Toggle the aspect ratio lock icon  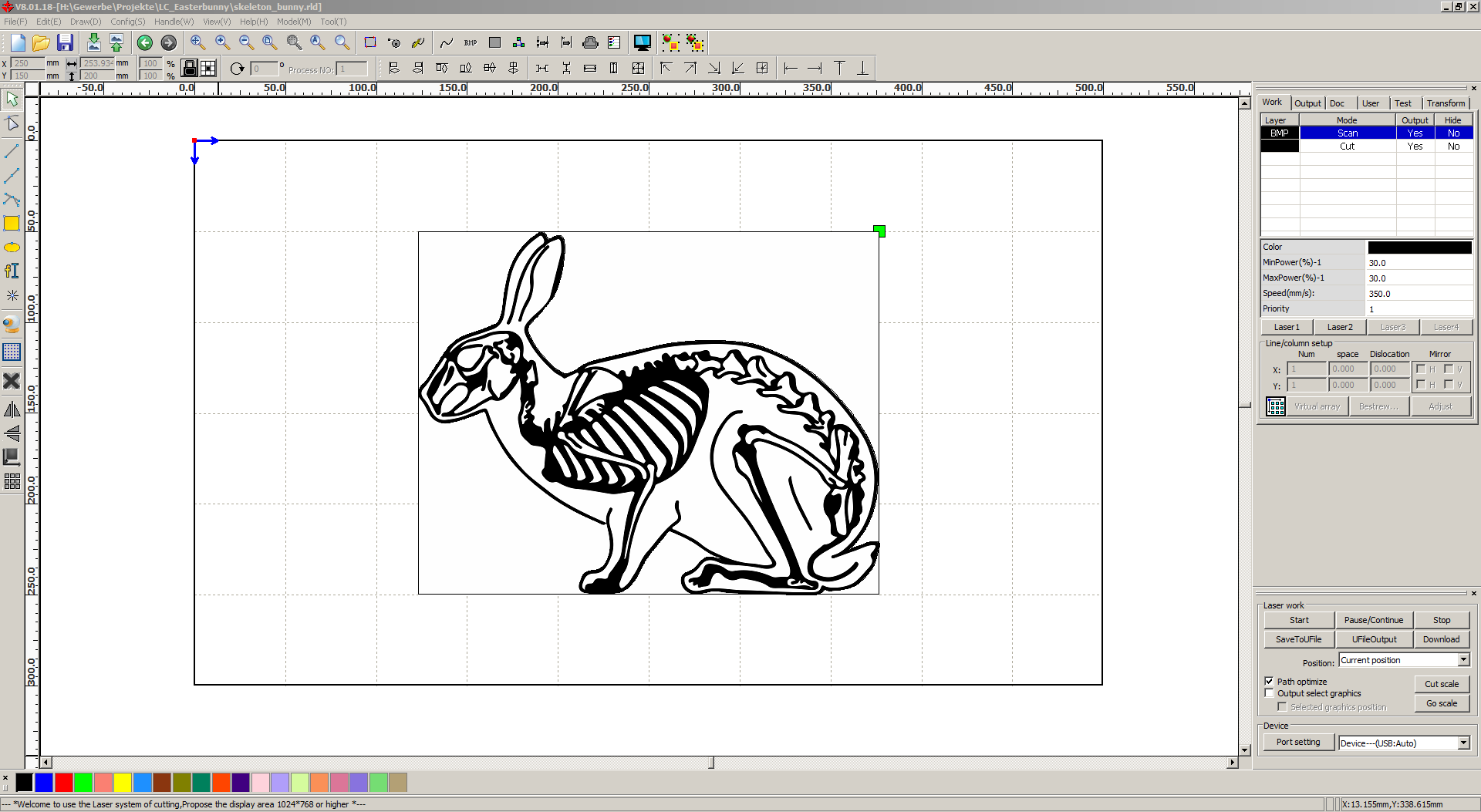189,69
